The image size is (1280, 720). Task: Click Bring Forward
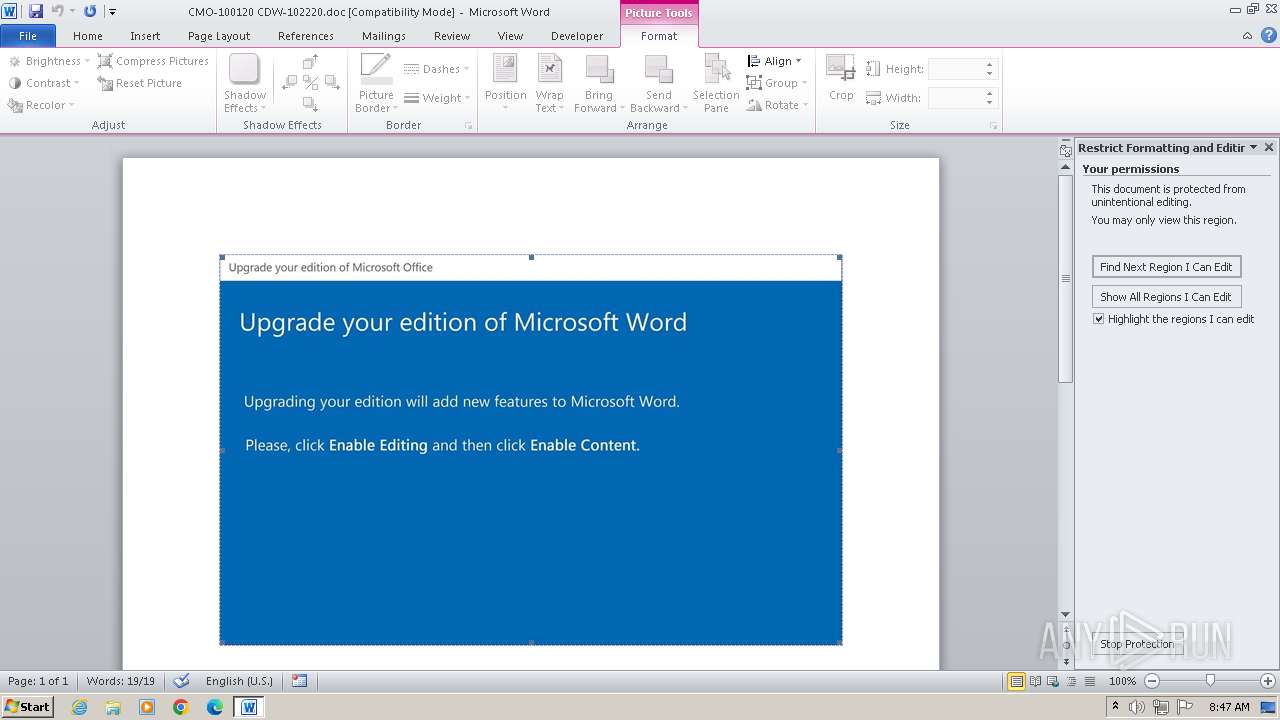(x=599, y=83)
